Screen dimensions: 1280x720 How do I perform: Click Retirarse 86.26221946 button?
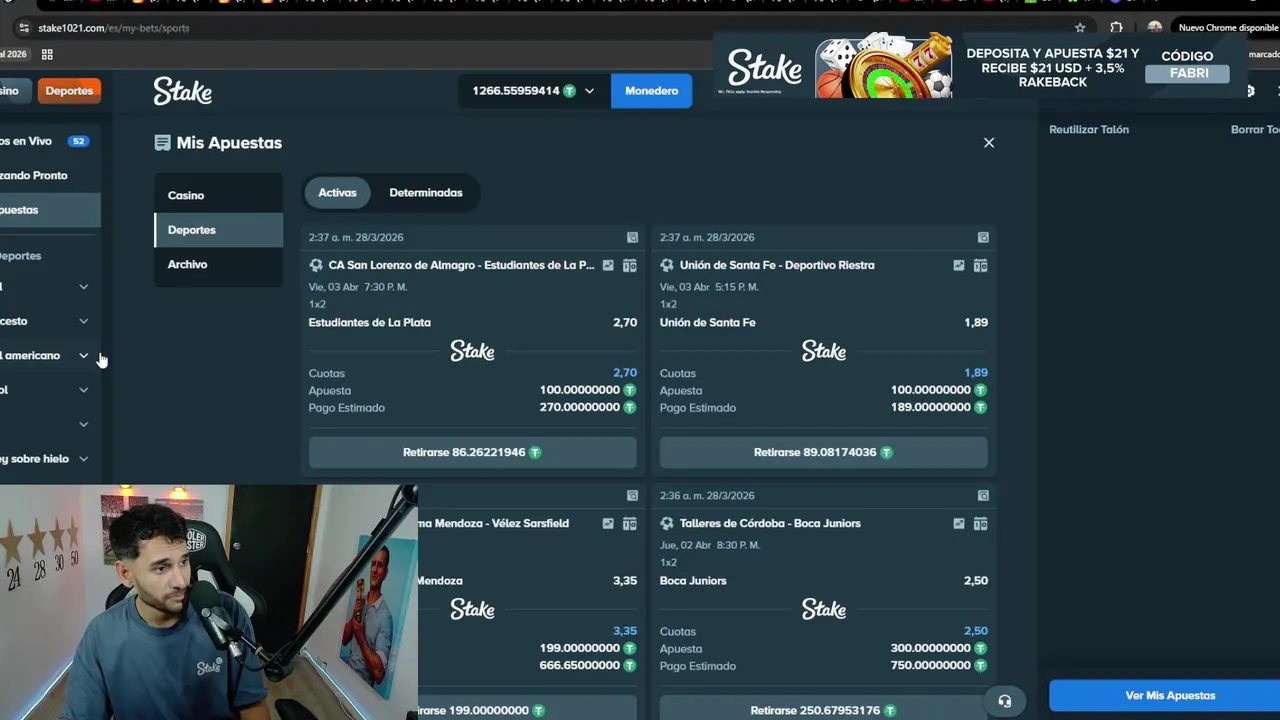(472, 452)
